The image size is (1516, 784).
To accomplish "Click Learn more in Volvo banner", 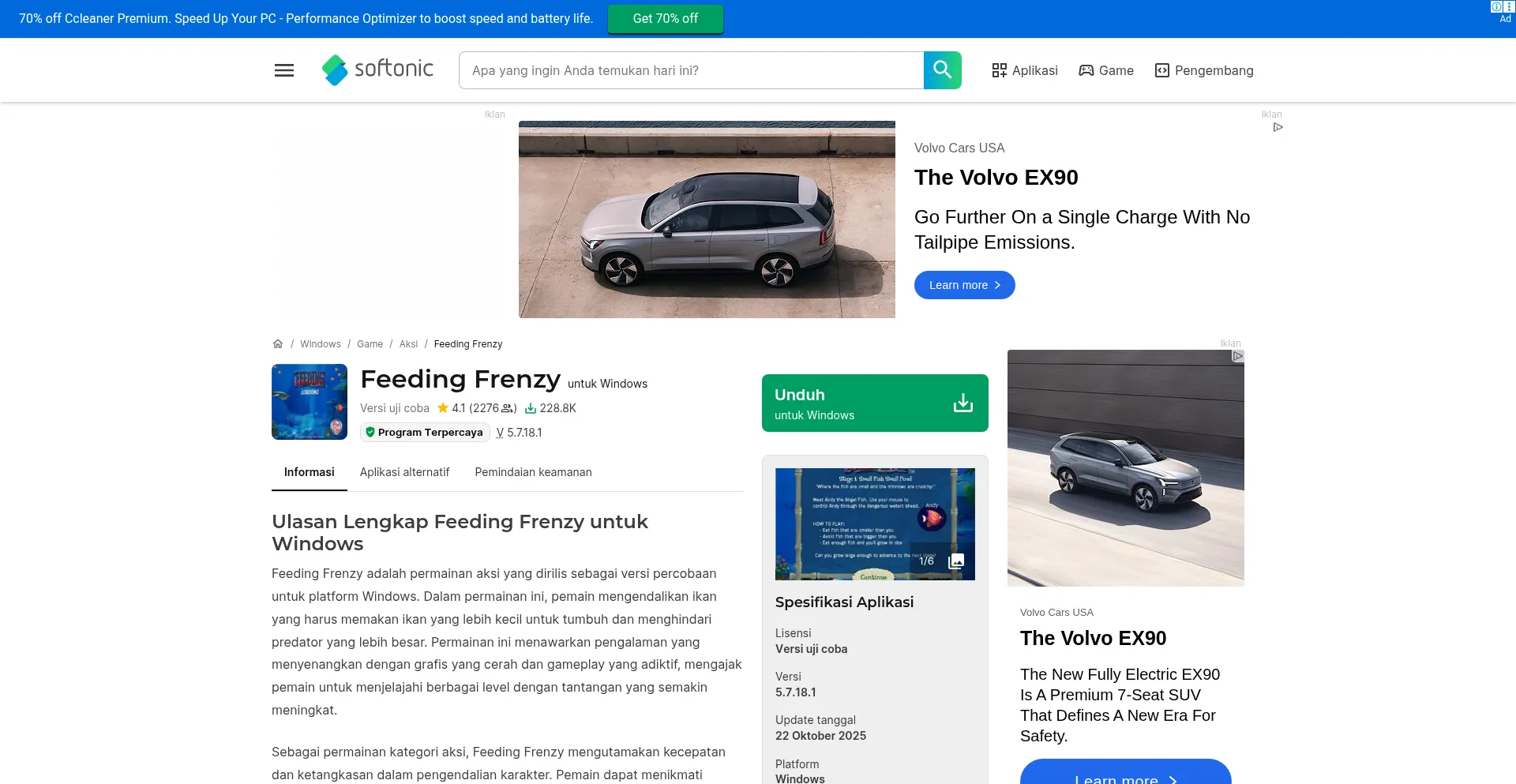I will 965,285.
